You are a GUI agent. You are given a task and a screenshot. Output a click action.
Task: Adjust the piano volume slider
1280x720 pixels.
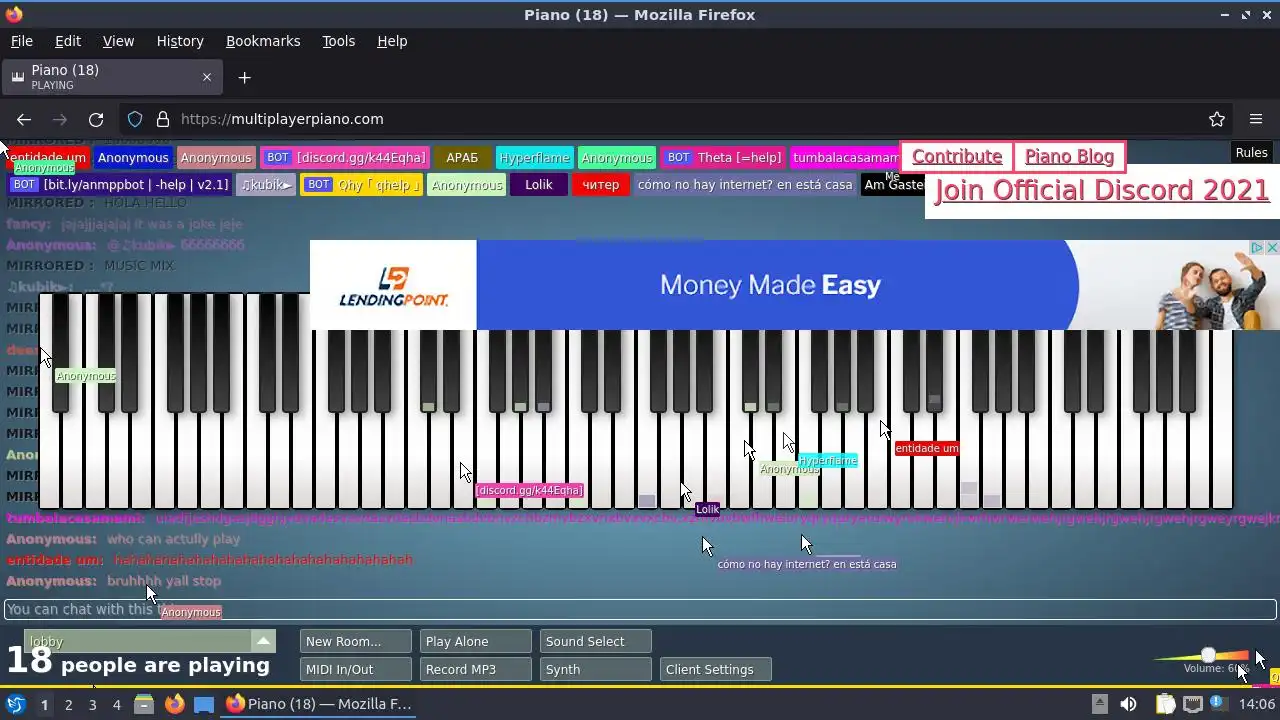coord(1208,656)
